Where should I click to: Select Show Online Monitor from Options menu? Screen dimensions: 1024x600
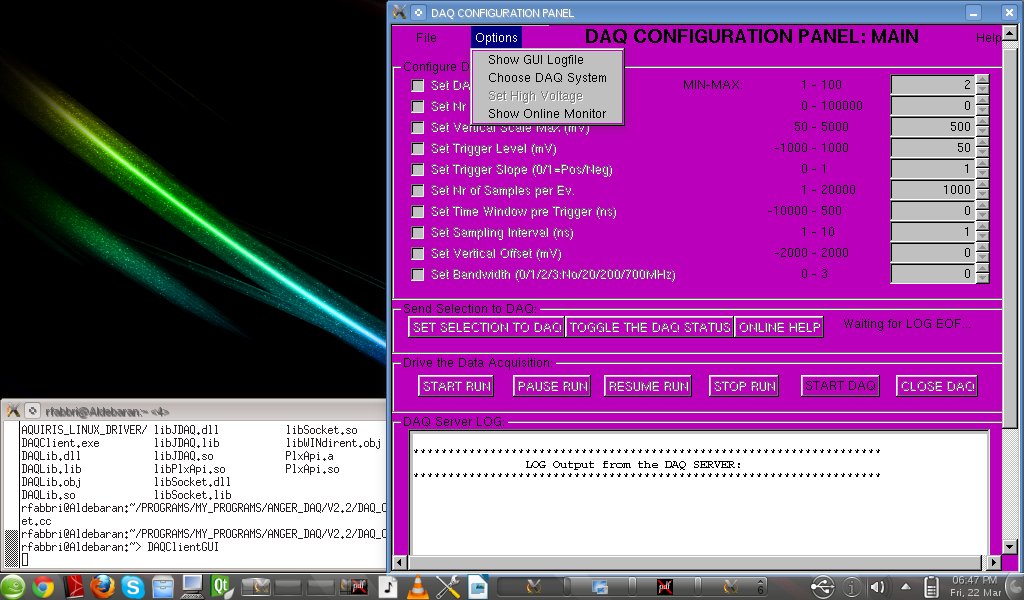[x=547, y=114]
